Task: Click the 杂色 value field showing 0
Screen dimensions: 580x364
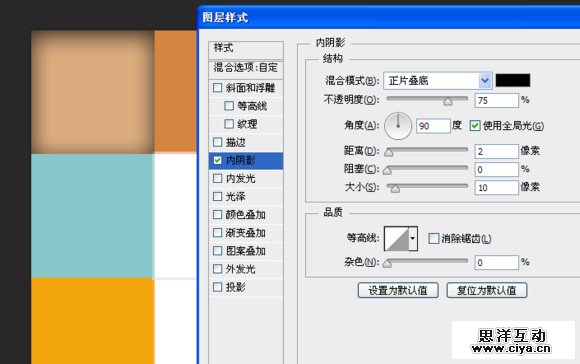Action: 496,262
